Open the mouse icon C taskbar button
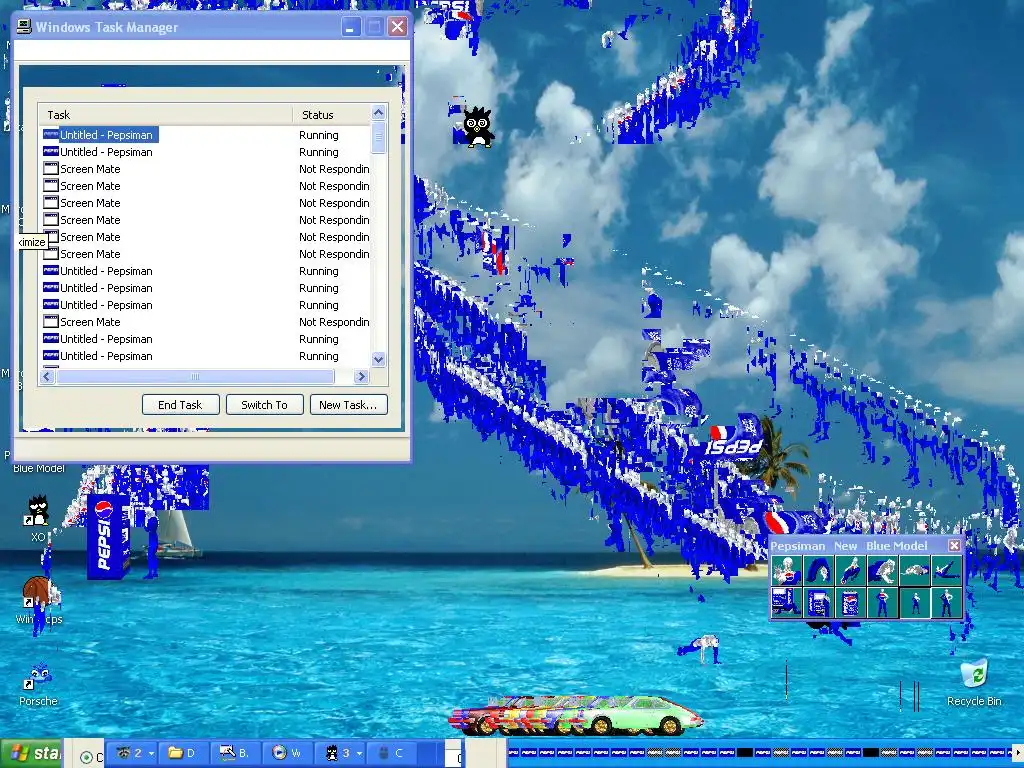The width and height of the screenshot is (1024, 768). click(392, 753)
